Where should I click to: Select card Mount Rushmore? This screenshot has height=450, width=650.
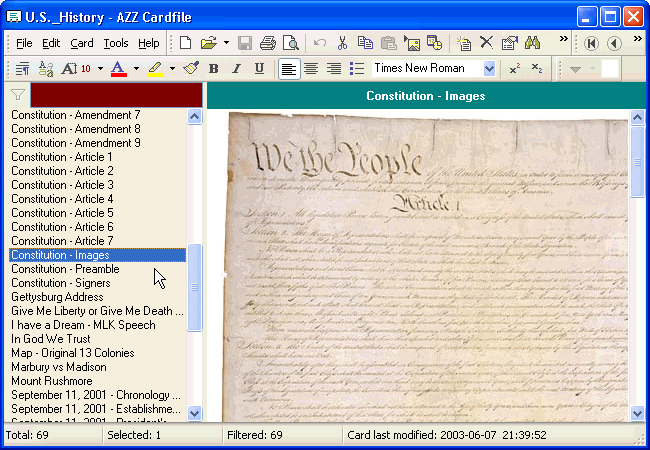point(97,381)
